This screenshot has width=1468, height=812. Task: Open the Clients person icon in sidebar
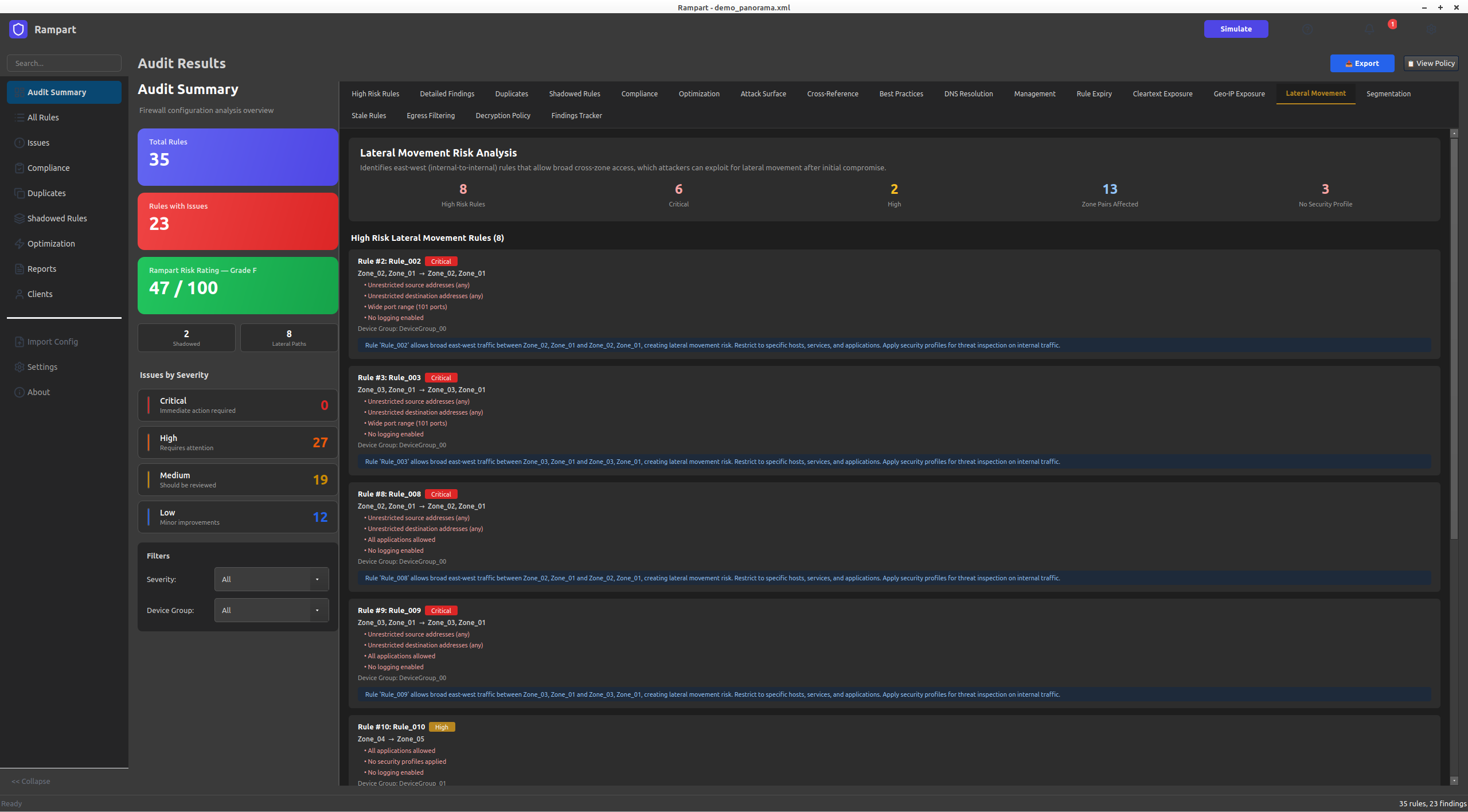click(x=19, y=294)
